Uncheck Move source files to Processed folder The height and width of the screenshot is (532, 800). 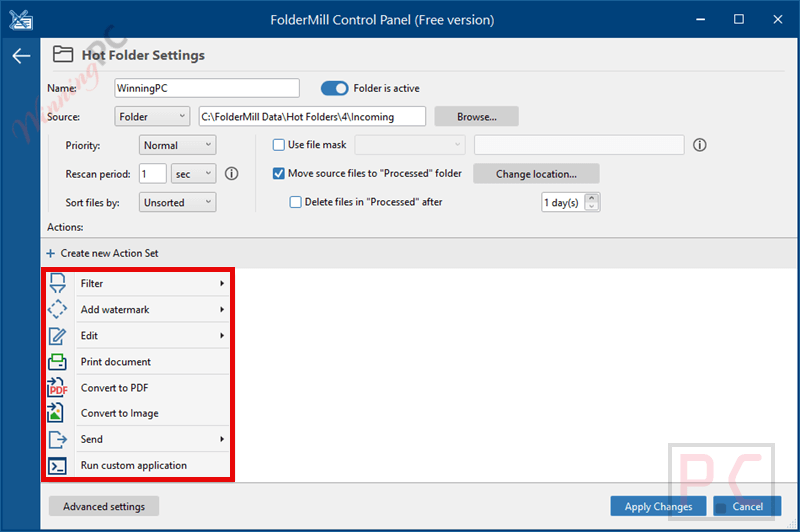click(x=279, y=173)
